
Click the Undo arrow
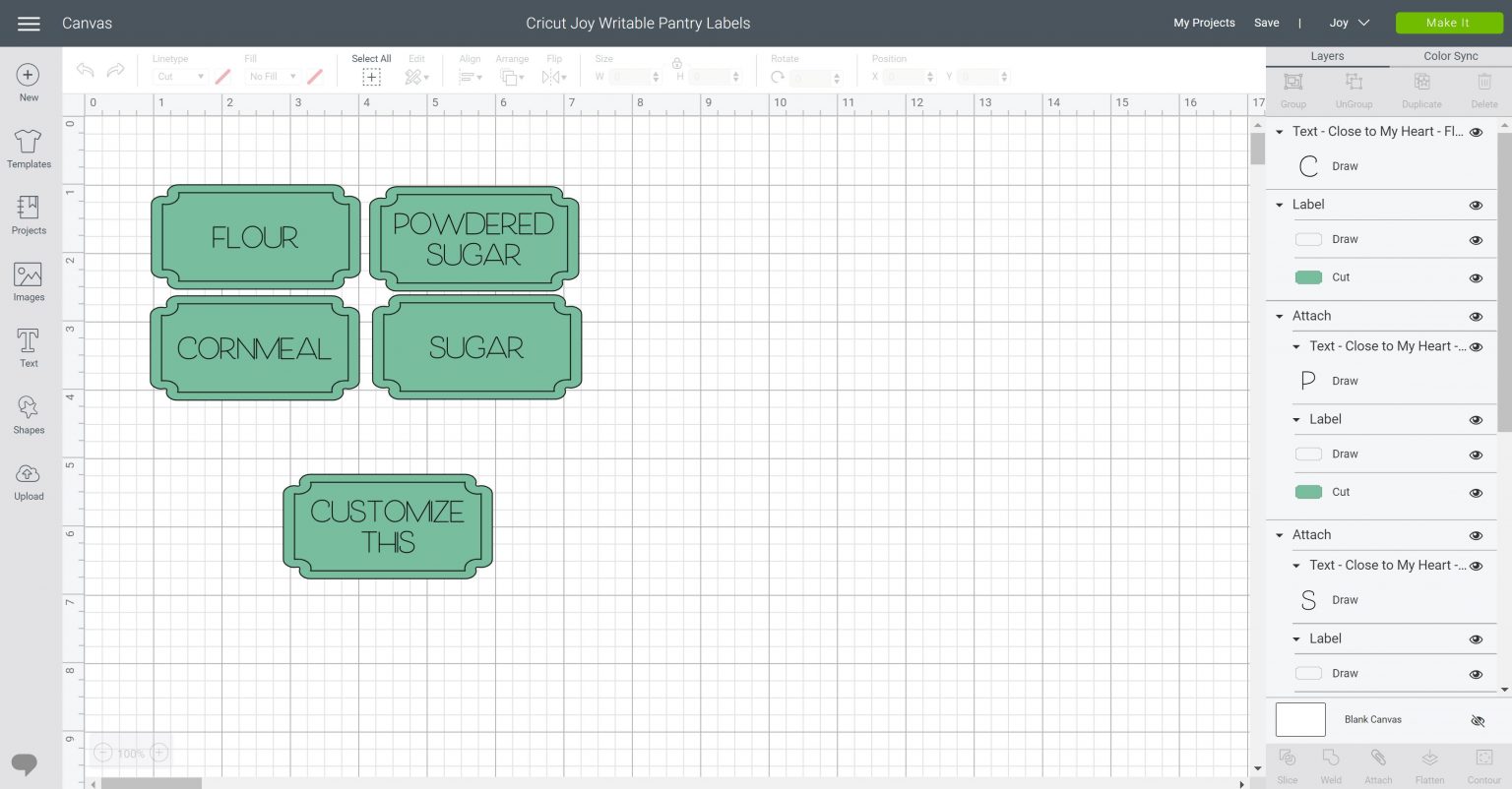click(85, 70)
